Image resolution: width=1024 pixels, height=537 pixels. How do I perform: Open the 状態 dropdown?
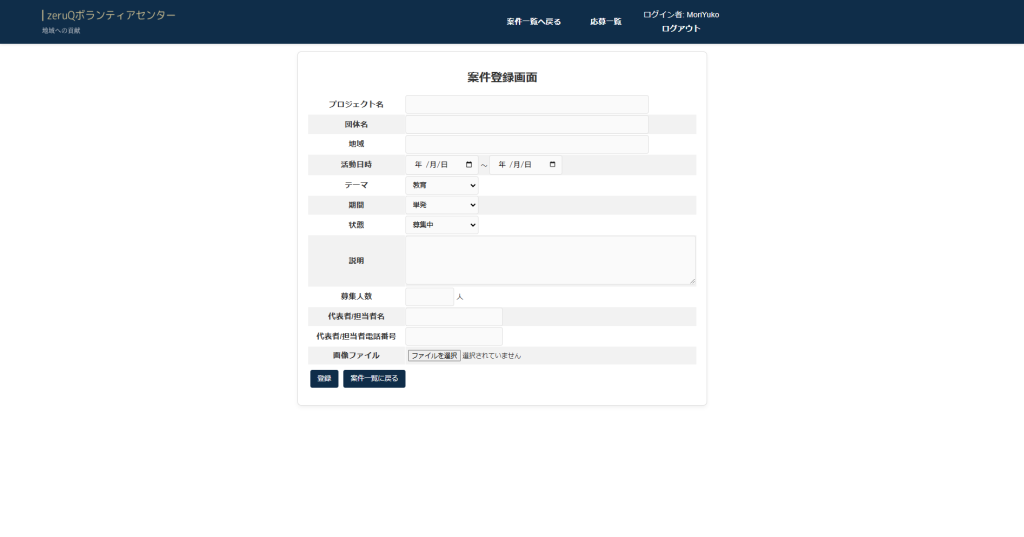pyautogui.click(x=441, y=225)
